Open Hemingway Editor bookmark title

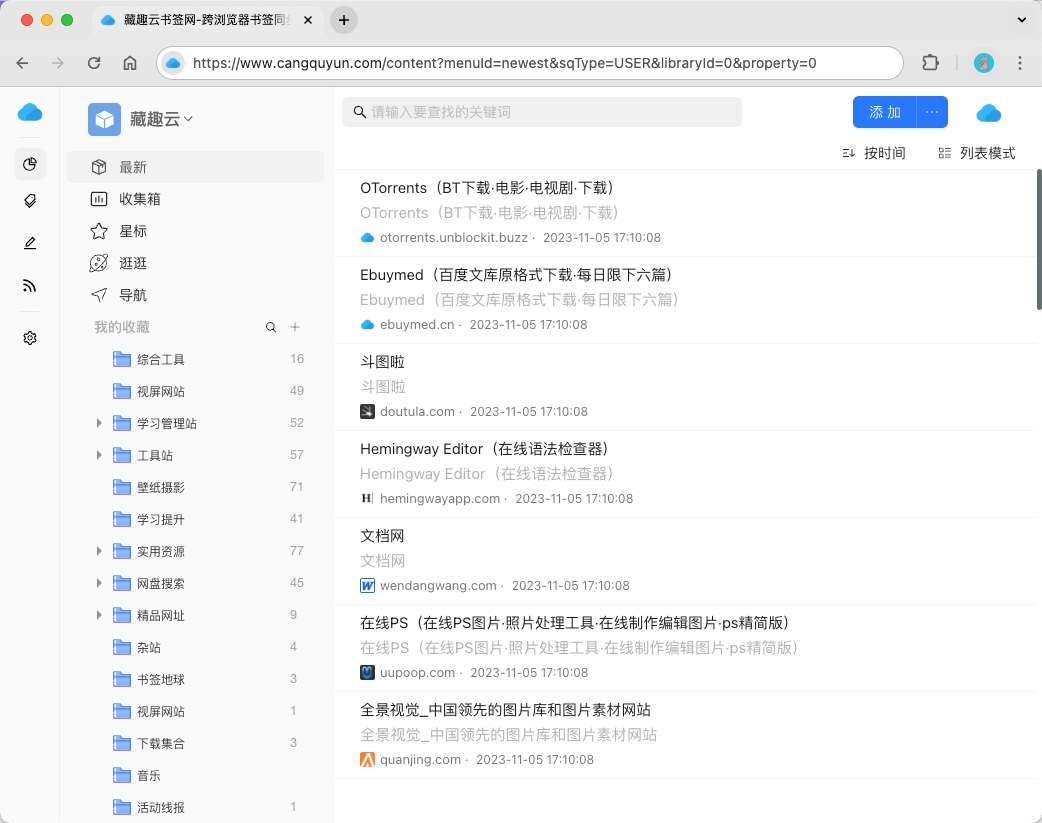486,449
